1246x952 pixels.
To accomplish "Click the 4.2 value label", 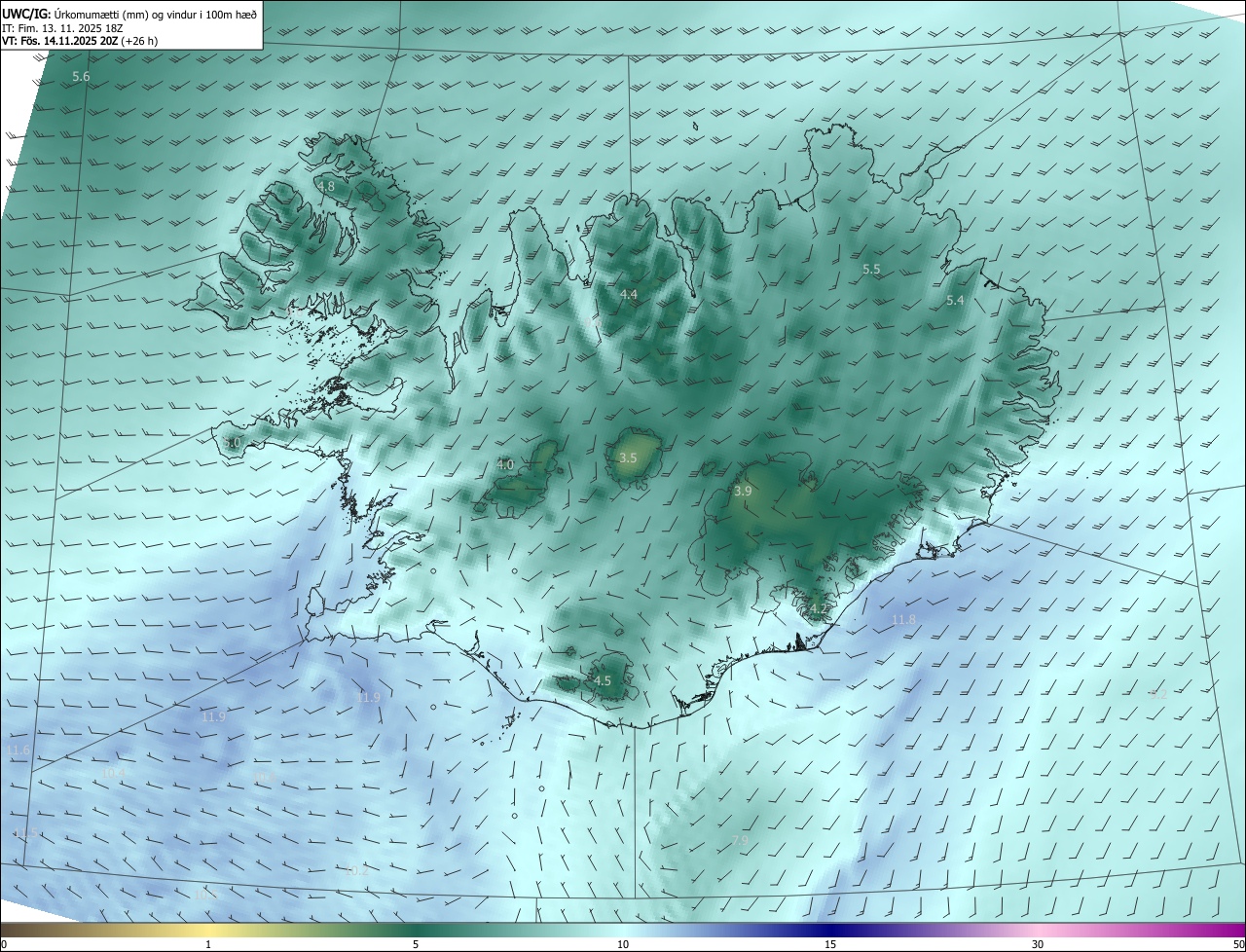I will tap(819, 609).
